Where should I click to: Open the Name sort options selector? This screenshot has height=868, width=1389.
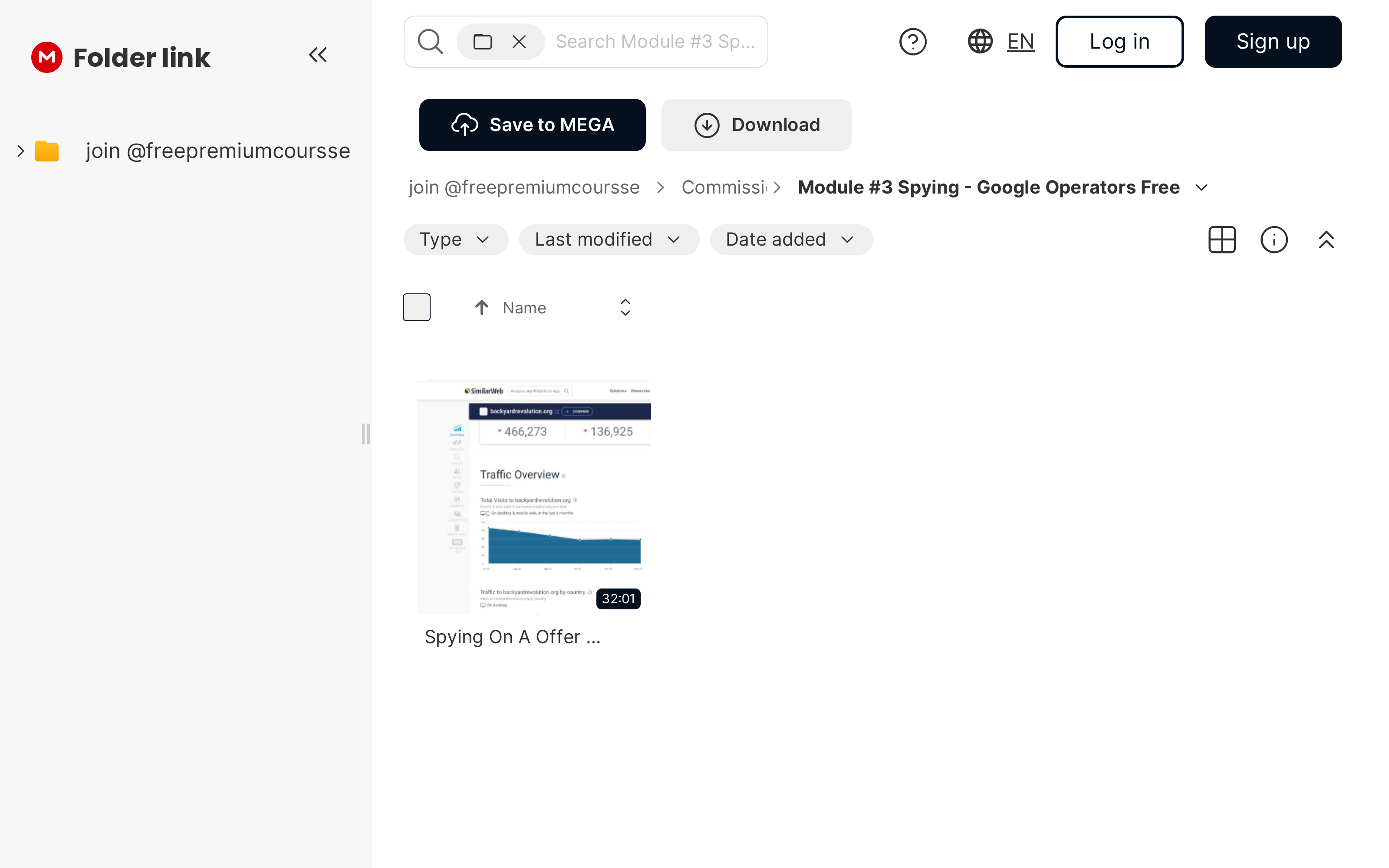(x=625, y=308)
